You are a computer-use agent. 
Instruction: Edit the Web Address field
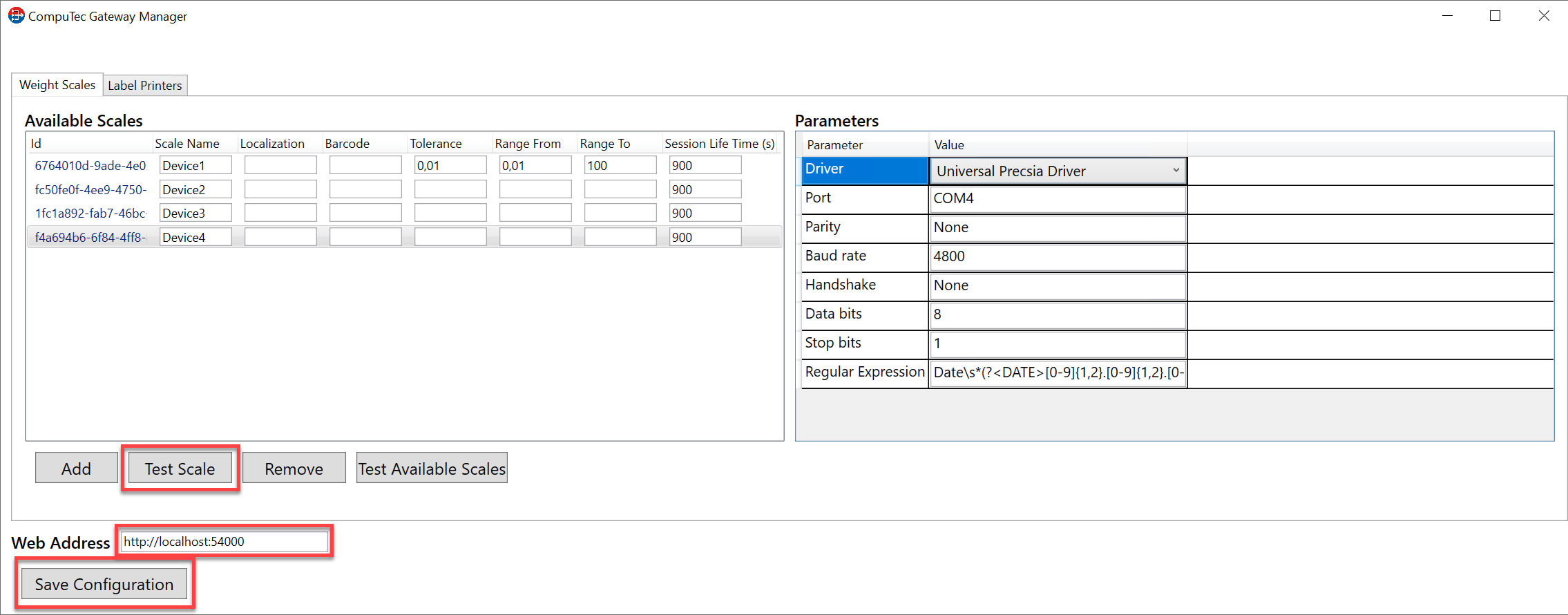(224, 542)
